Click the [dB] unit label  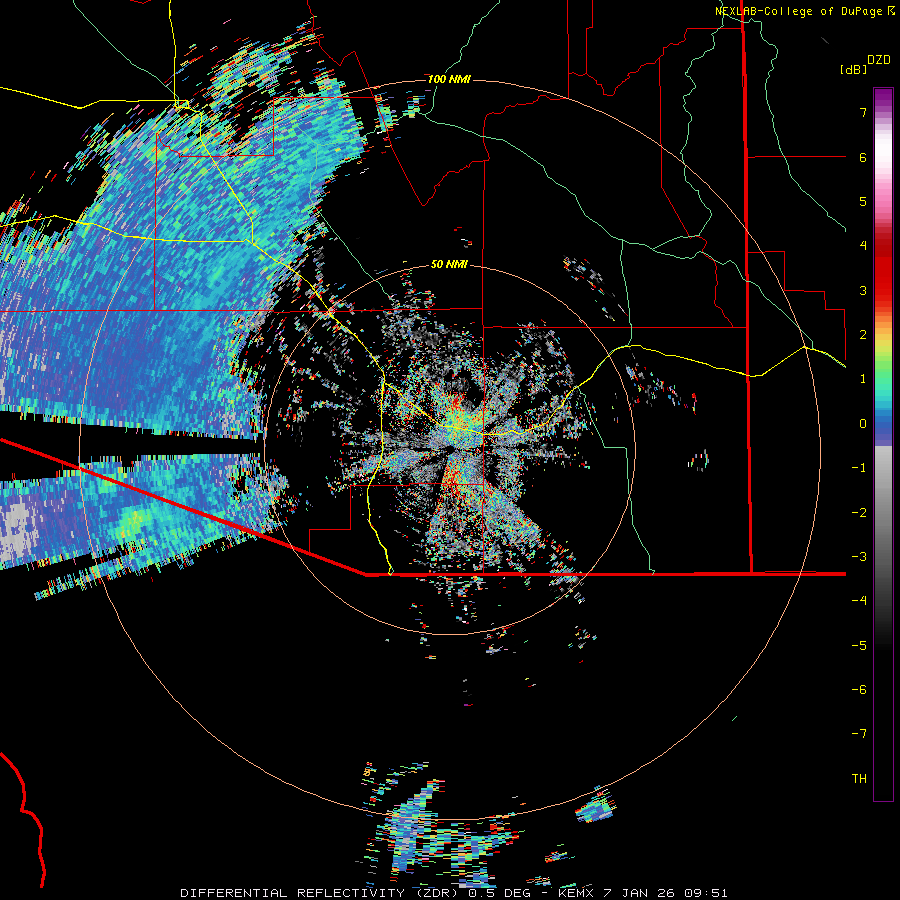[x=853, y=69]
